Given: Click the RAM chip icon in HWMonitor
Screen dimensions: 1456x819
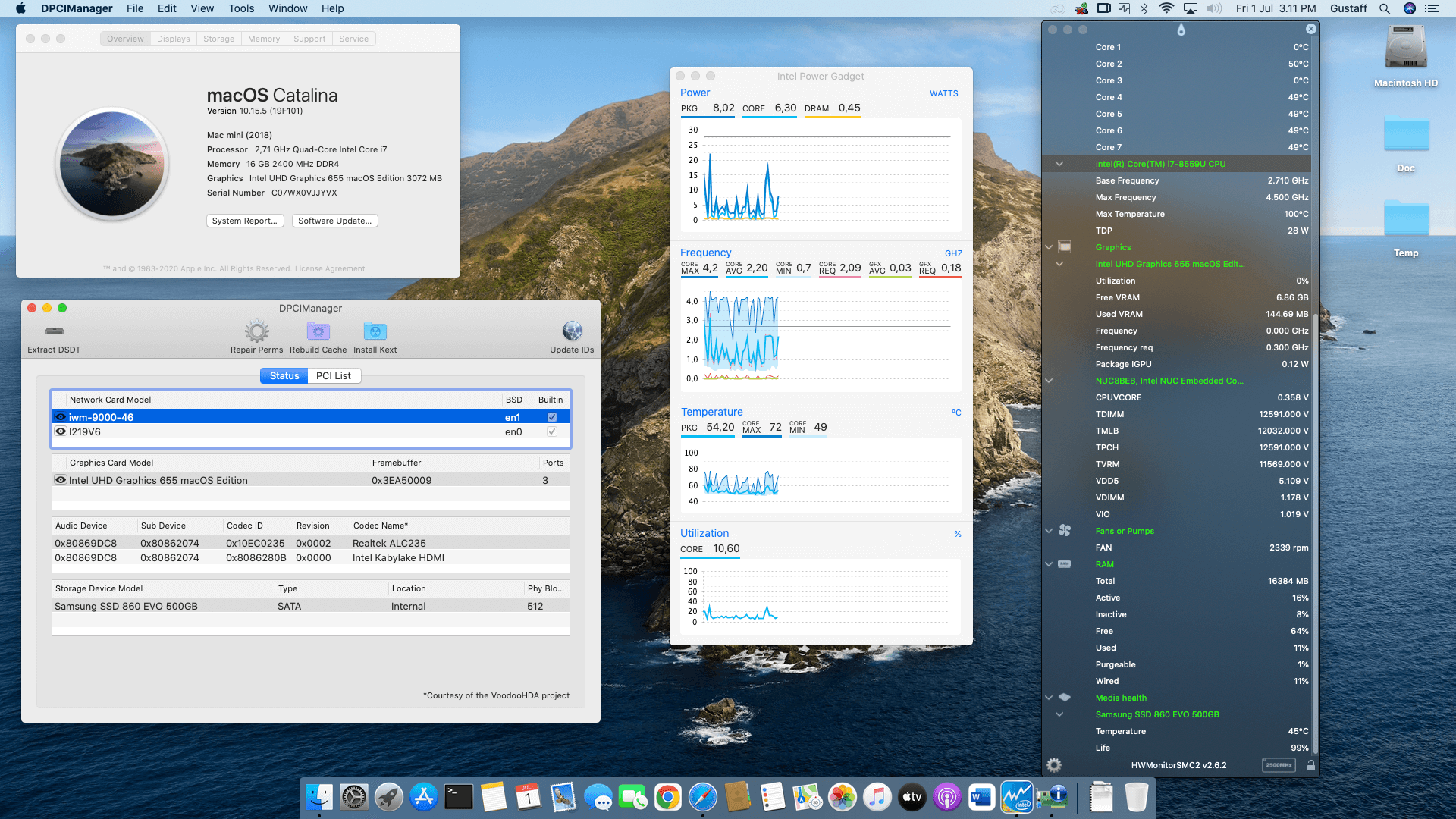Looking at the screenshot, I should coord(1065,564).
